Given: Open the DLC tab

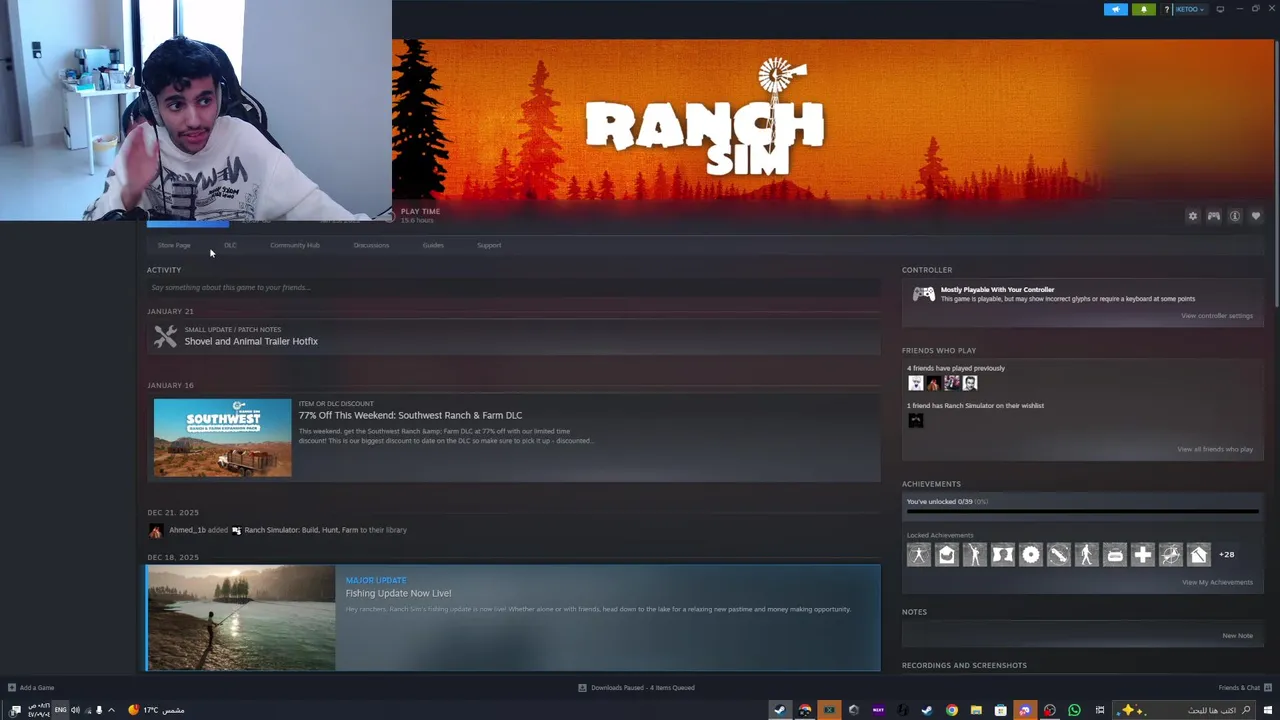Looking at the screenshot, I should (230, 245).
